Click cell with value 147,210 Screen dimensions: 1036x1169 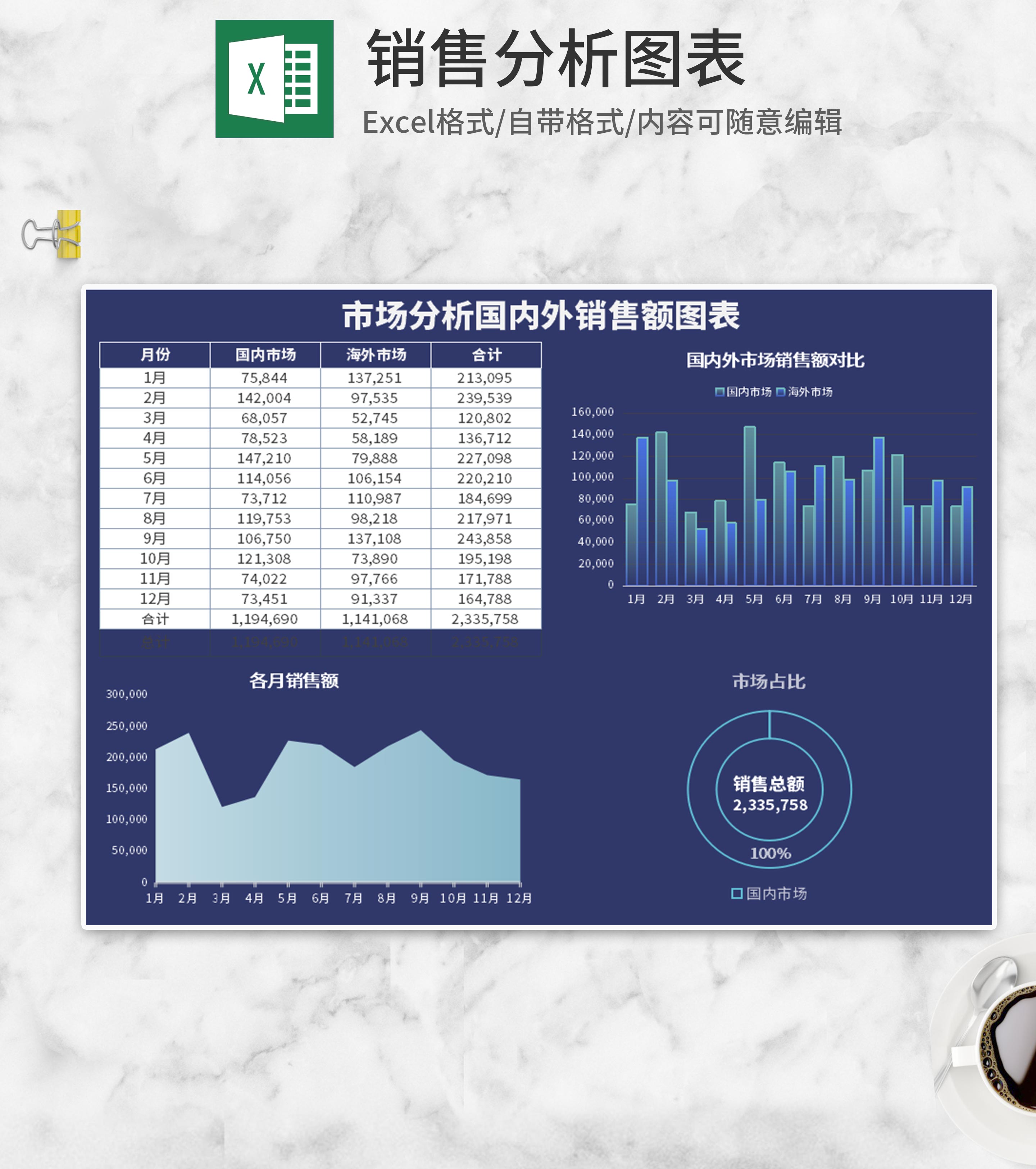click(264, 458)
